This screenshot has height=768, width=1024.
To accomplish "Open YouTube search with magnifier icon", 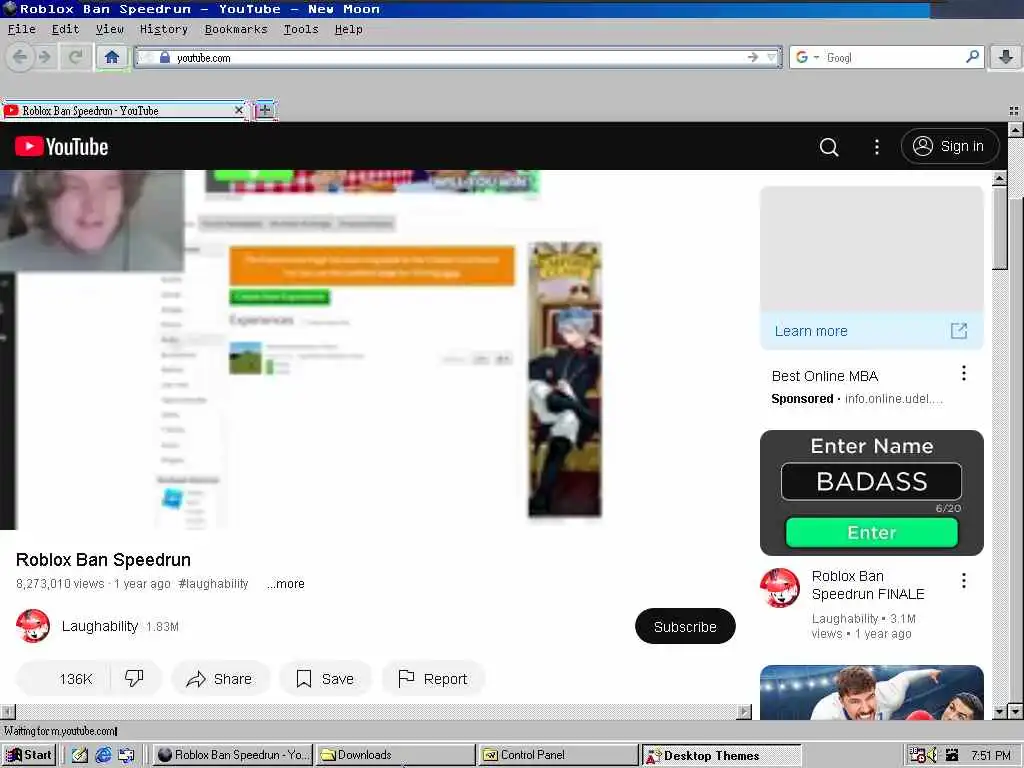I will pyautogui.click(x=829, y=147).
